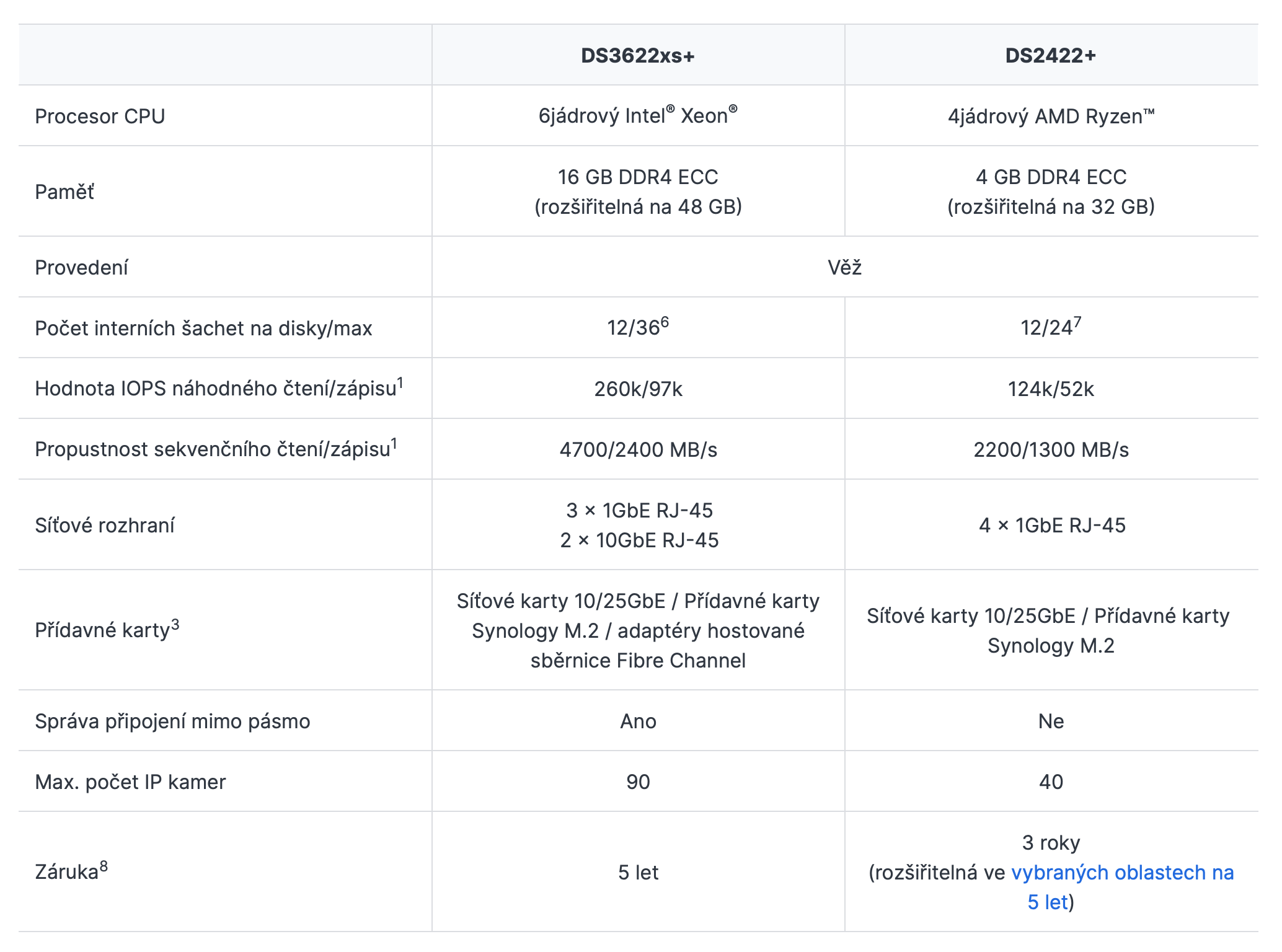Click the "2200/1300 MB/s" throughput value

point(1050,449)
